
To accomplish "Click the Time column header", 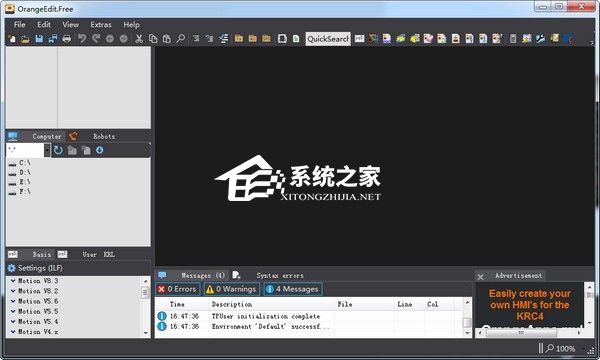I will coord(177,304).
